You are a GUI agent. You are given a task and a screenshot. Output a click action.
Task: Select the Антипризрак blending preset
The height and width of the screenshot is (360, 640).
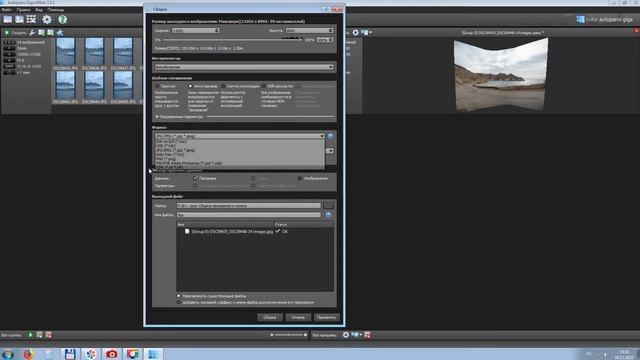191,86
